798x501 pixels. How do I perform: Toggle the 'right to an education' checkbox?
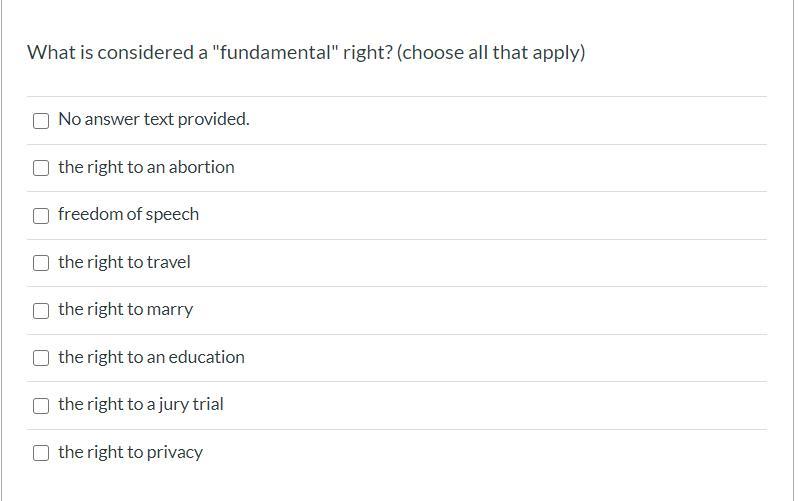(41, 358)
